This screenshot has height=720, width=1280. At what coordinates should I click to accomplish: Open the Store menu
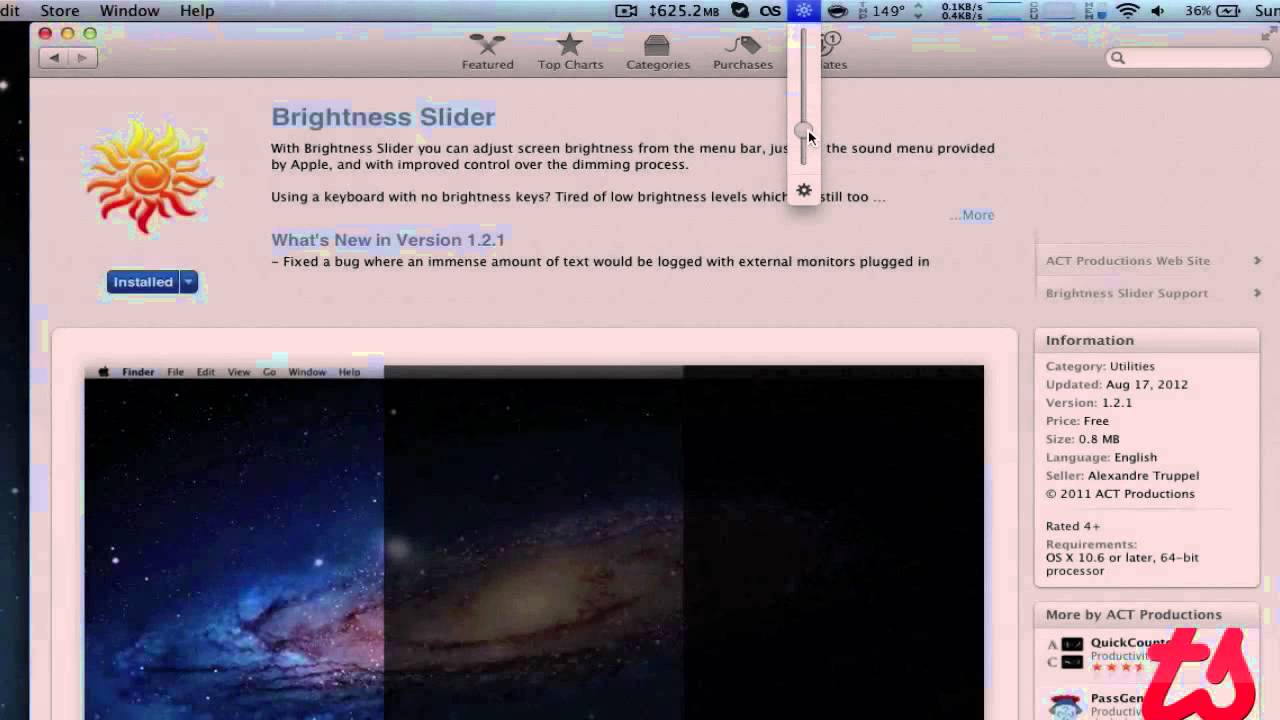(59, 11)
